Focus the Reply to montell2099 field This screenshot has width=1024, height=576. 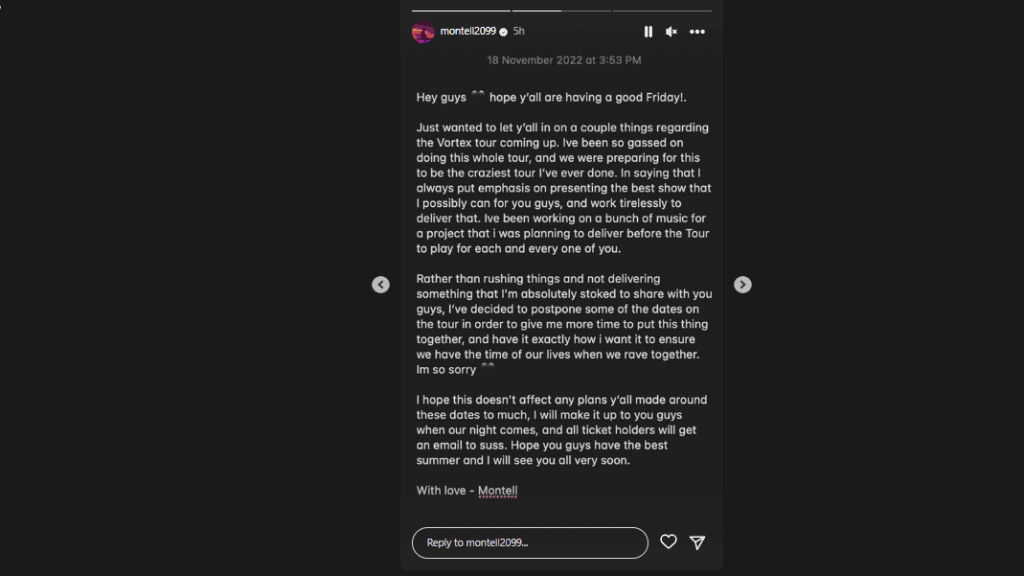coord(530,543)
